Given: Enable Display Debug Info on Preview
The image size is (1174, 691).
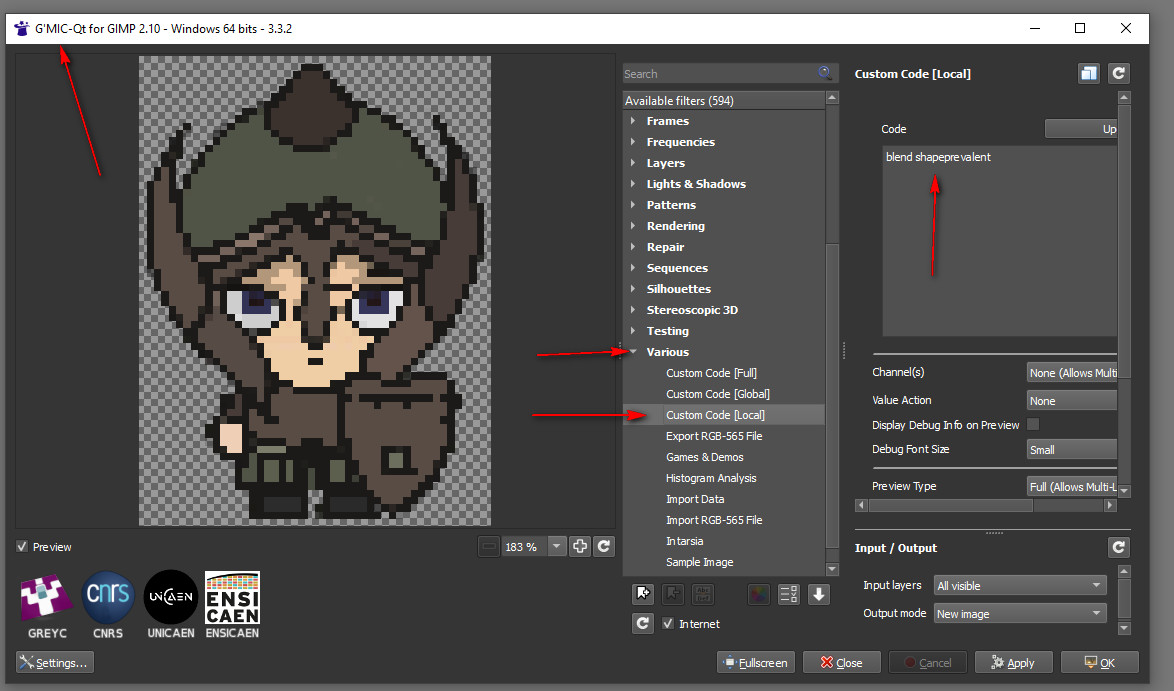Looking at the screenshot, I should click(1033, 425).
